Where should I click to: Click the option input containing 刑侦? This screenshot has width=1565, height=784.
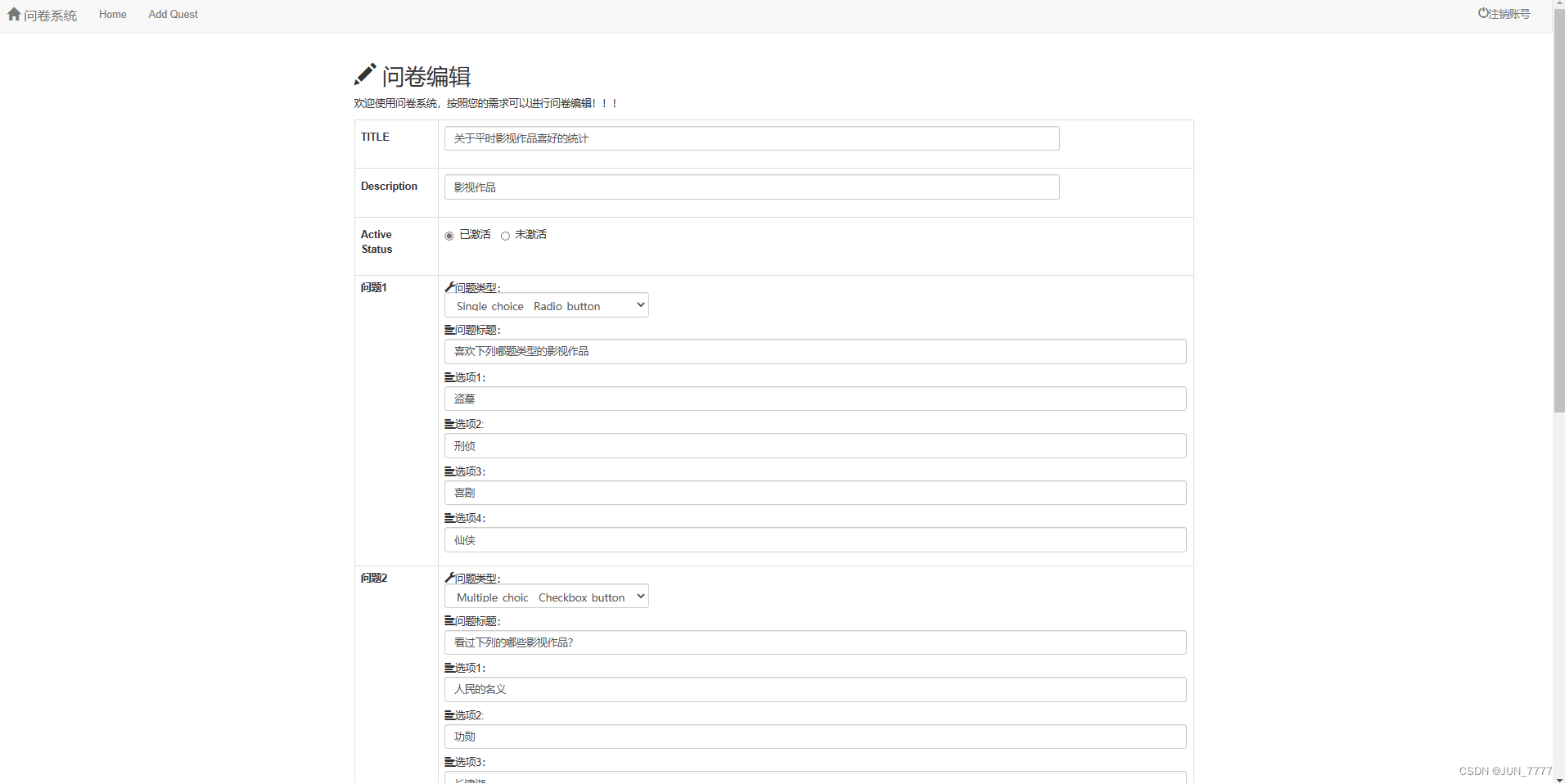click(x=815, y=445)
